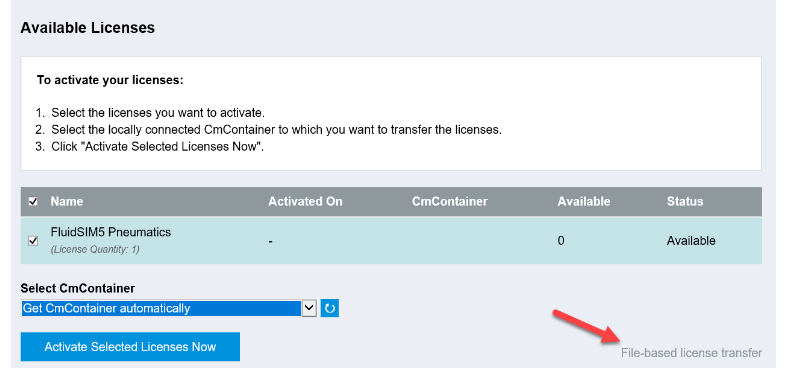The width and height of the screenshot is (791, 378).
Task: Click the 'To activate your licenses' instruction title
Action: (110, 80)
